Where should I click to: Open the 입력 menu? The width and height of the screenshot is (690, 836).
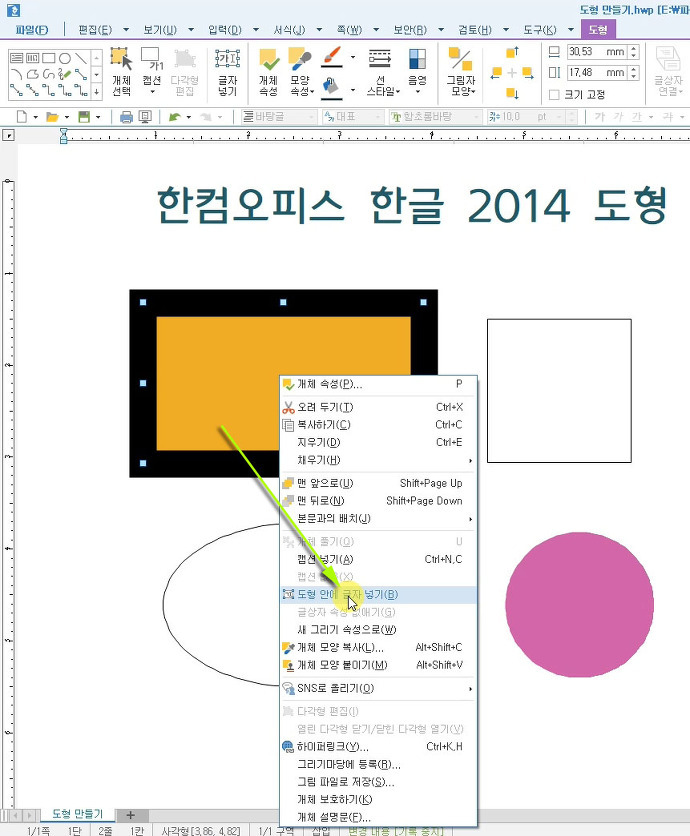(x=225, y=30)
